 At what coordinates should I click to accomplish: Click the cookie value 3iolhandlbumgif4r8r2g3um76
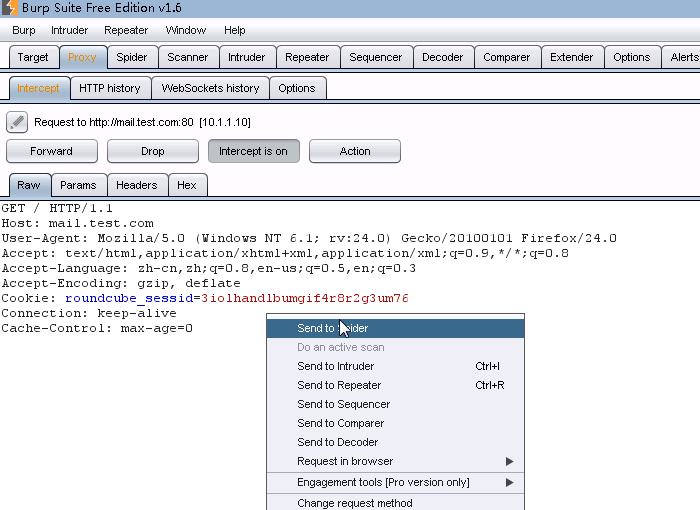click(x=305, y=298)
